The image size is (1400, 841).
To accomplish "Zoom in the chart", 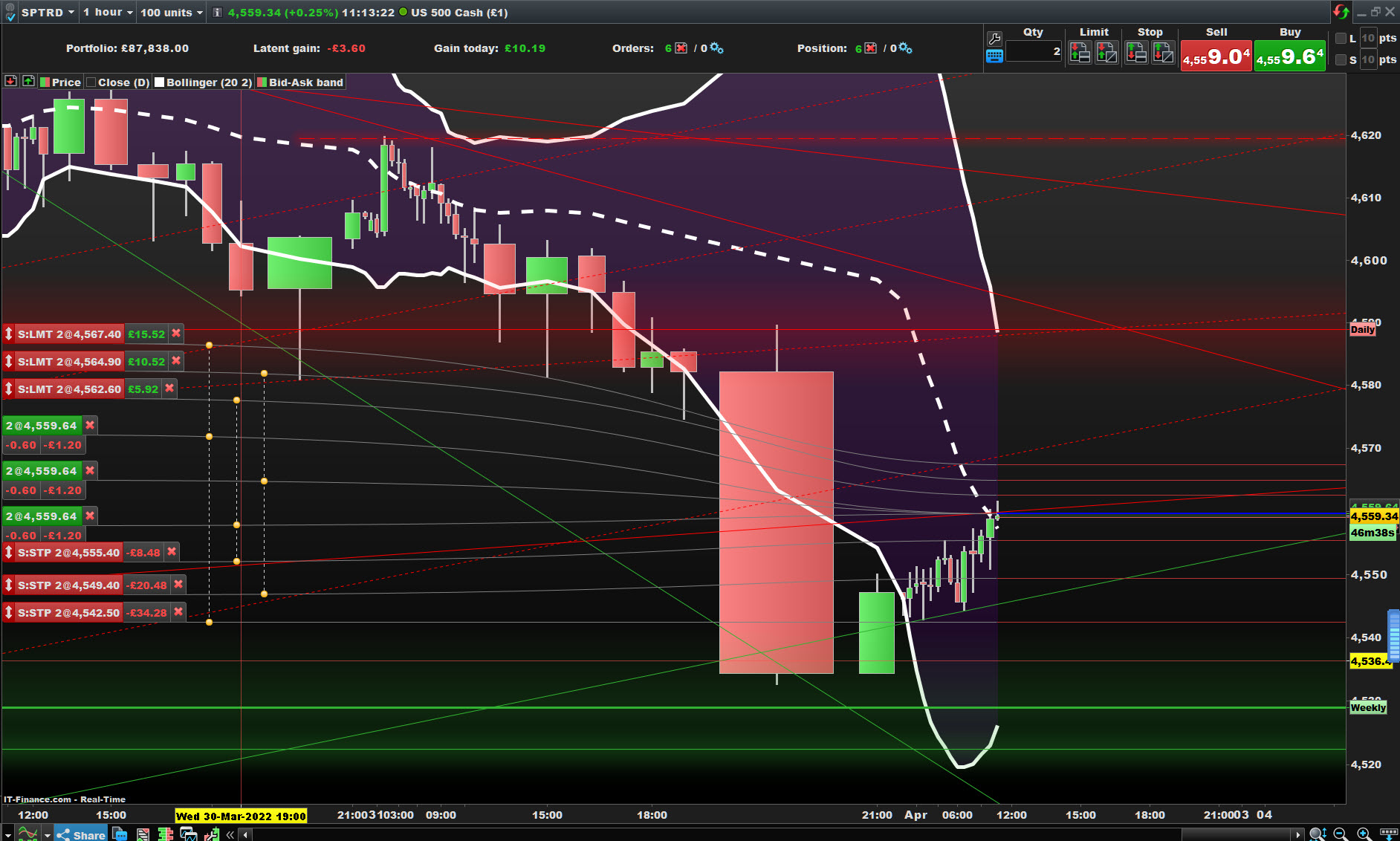I will pyautogui.click(x=1364, y=834).
